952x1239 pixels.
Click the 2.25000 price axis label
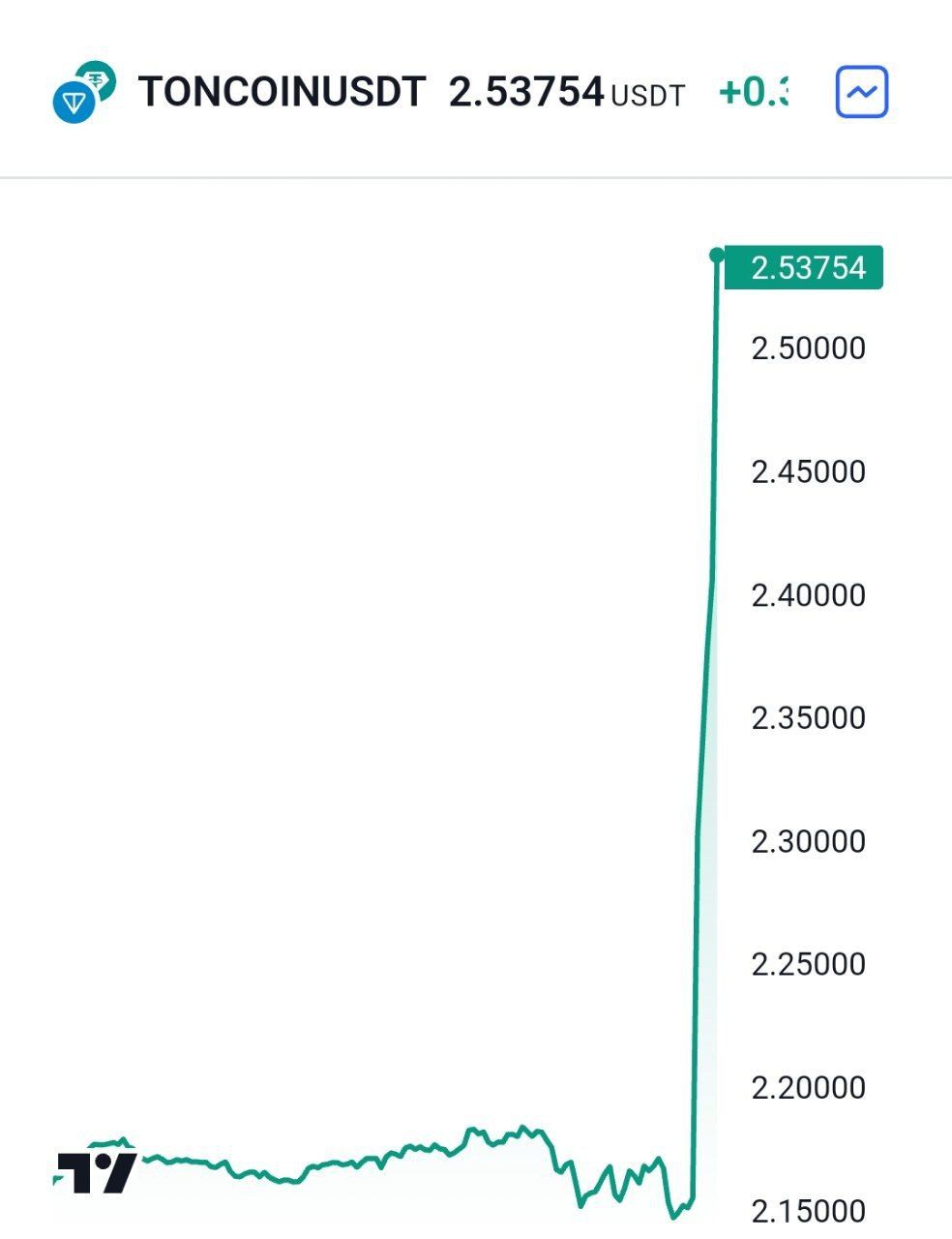coord(808,964)
